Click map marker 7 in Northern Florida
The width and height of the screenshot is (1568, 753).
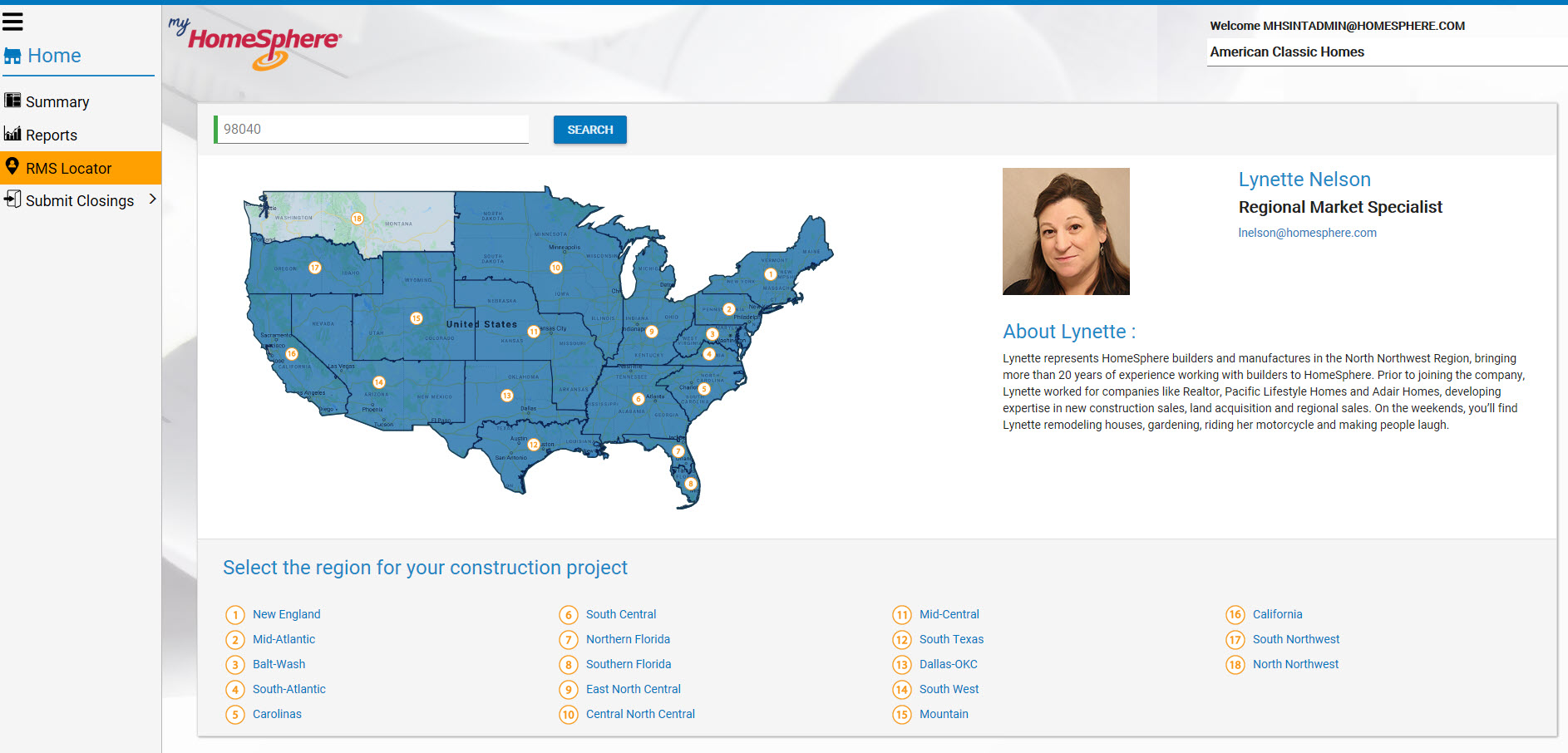click(x=678, y=451)
